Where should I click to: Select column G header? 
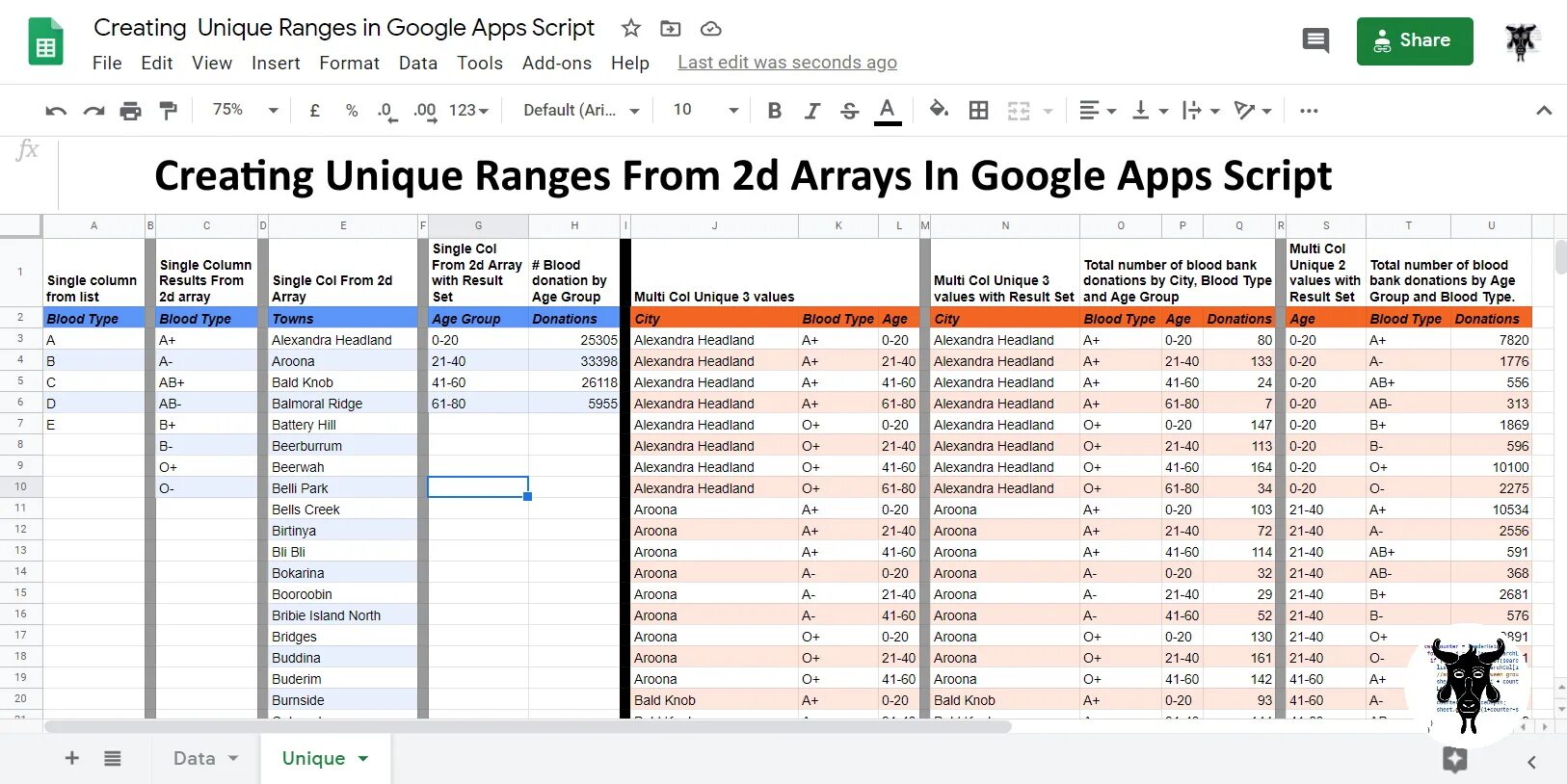point(478,225)
